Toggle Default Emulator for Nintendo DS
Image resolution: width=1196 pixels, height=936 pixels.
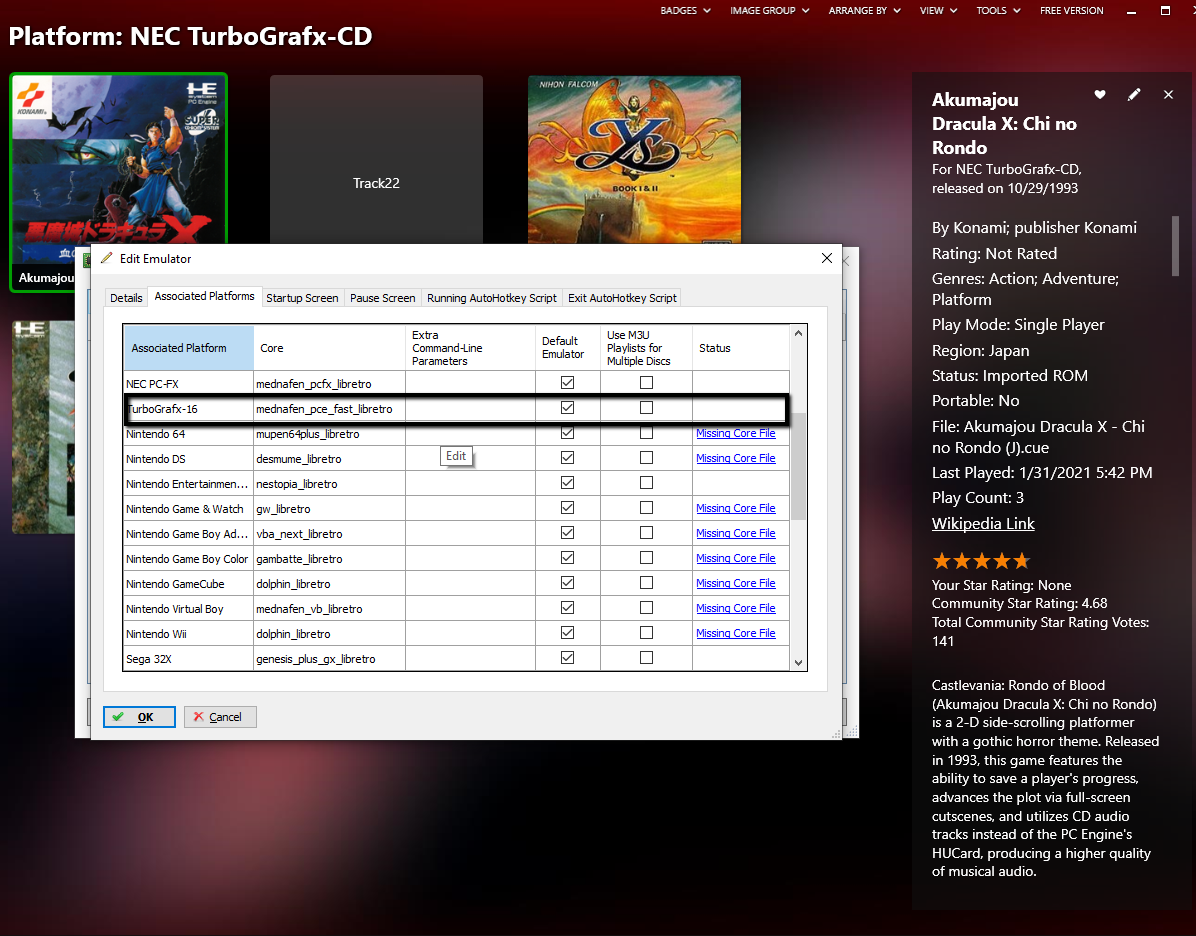[x=567, y=458]
